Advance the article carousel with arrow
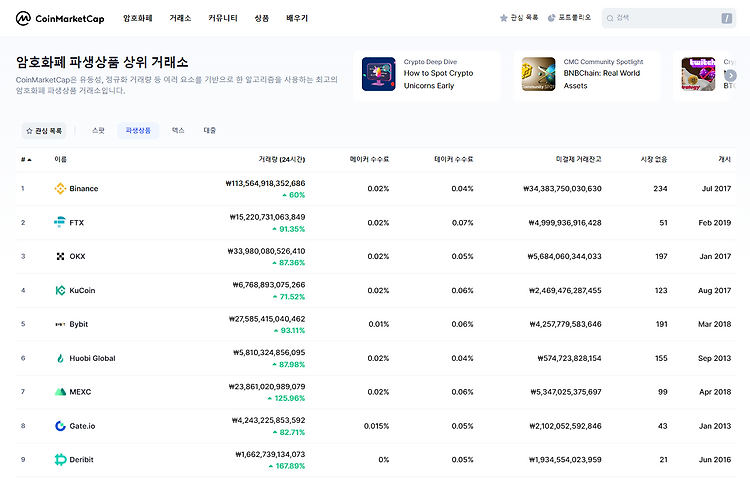 (x=730, y=76)
